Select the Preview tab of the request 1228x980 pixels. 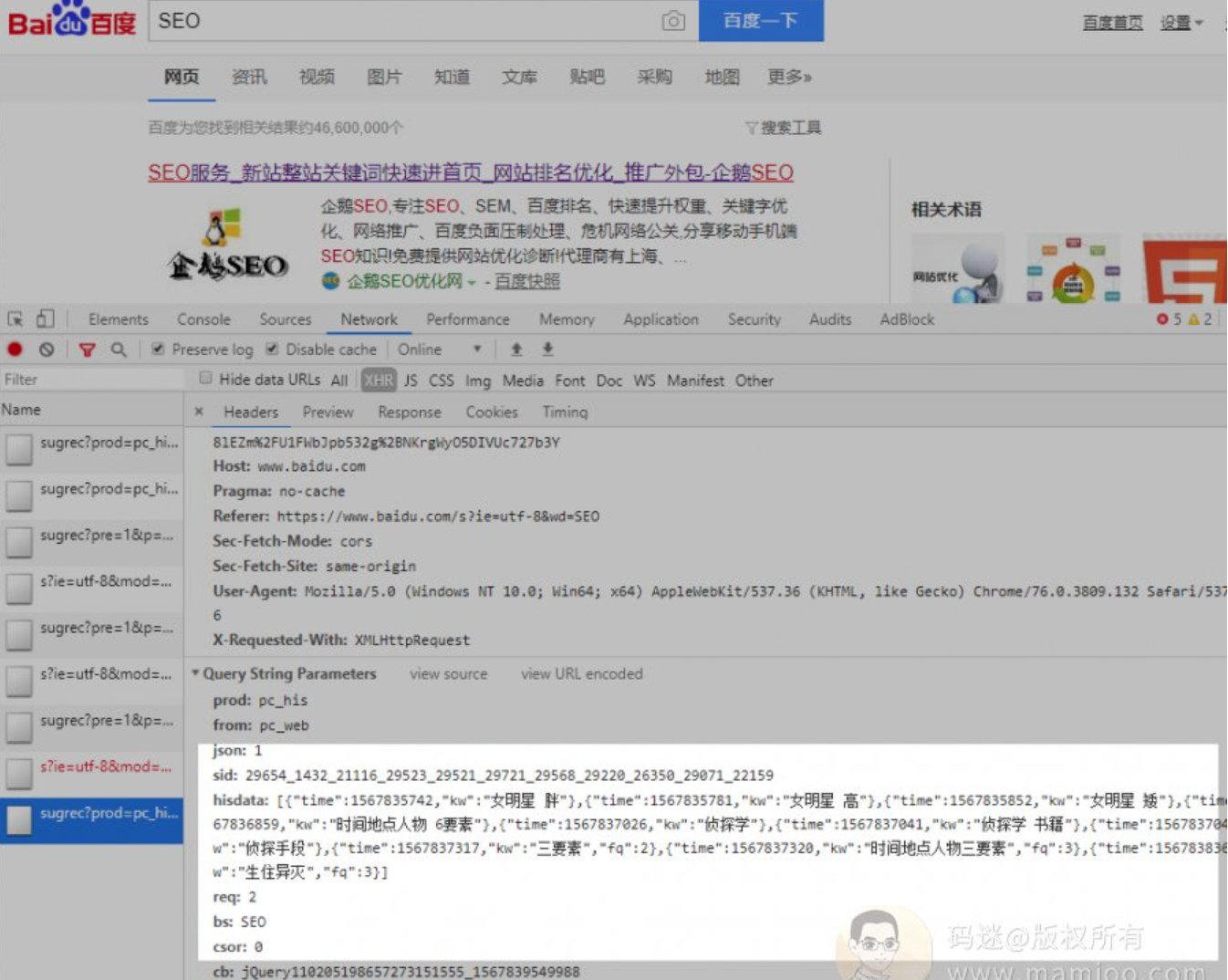[x=328, y=412]
